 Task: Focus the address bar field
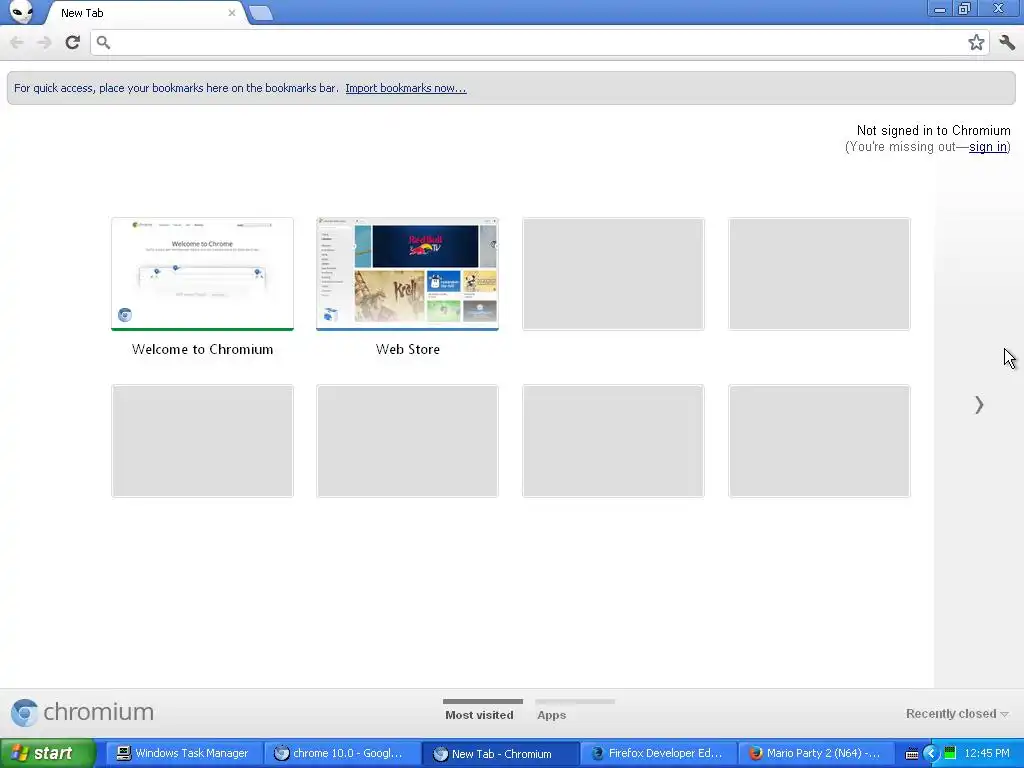539,42
